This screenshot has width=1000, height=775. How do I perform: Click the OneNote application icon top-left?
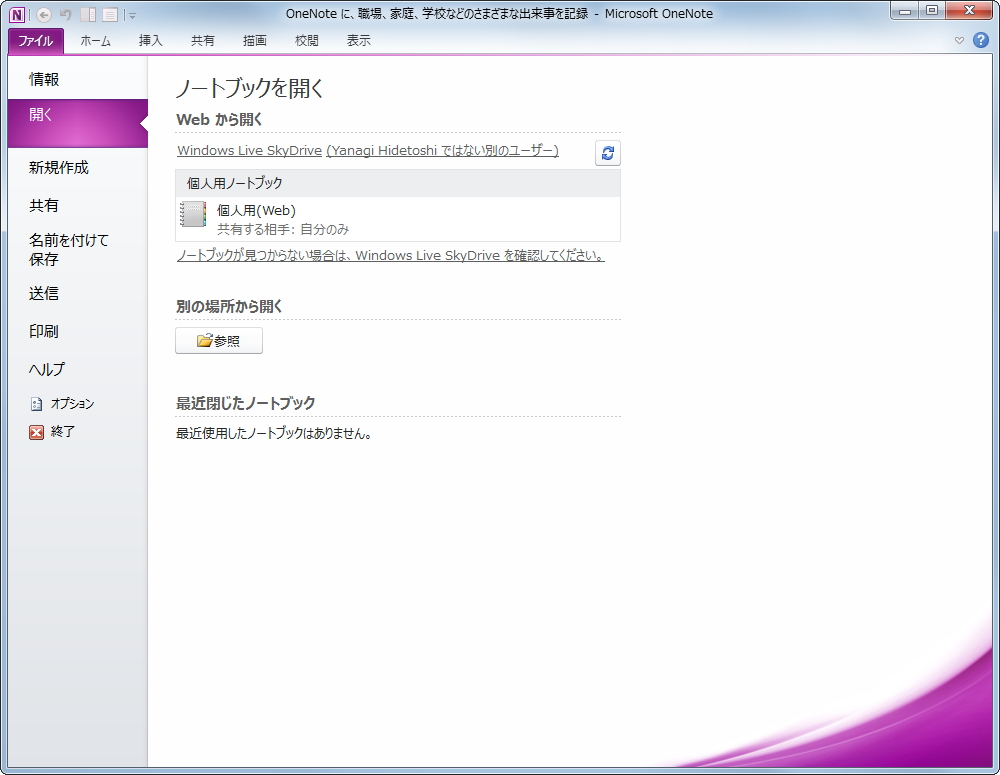[17, 14]
